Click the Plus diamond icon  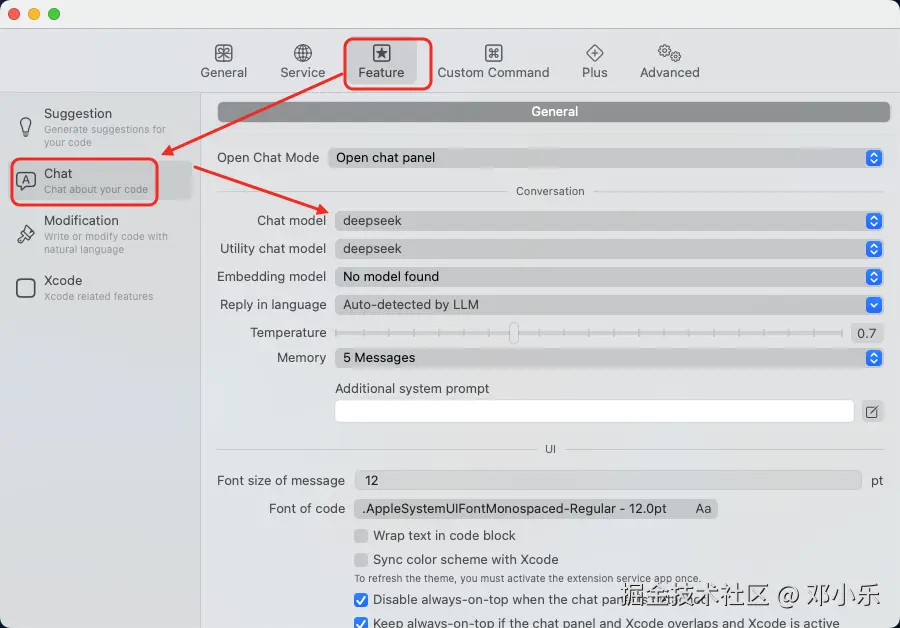594,53
